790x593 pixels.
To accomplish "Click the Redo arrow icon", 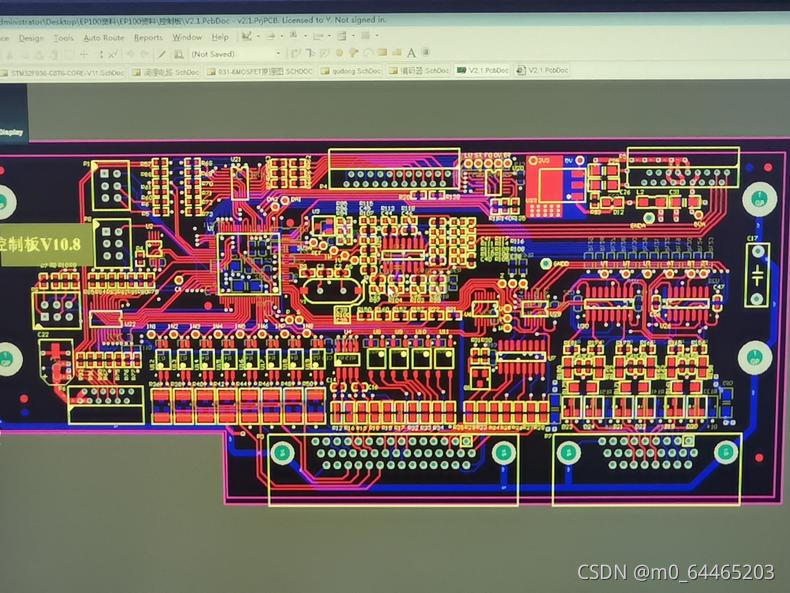I will (x=145, y=54).
